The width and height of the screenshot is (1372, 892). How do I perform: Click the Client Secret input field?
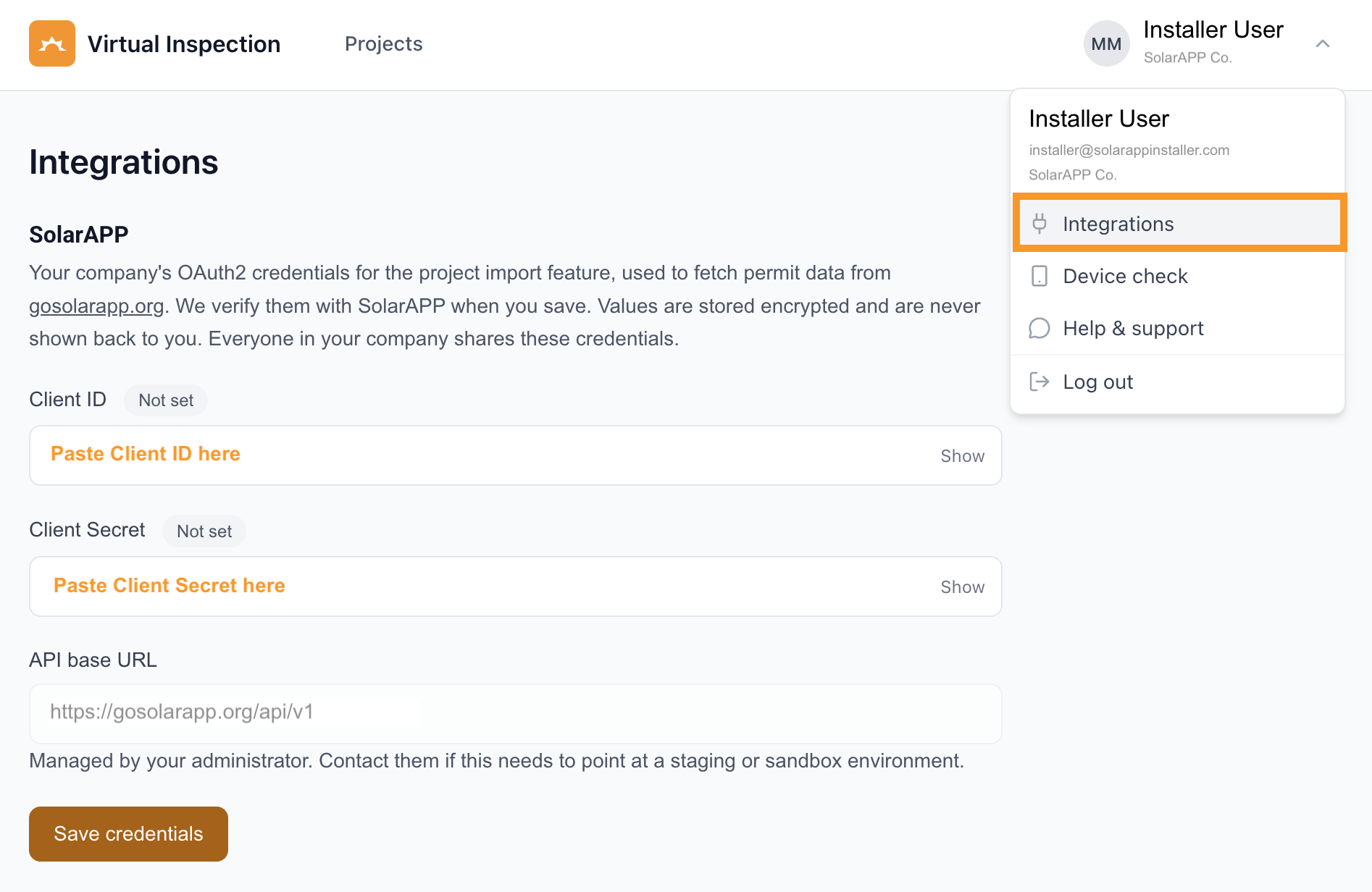(516, 586)
